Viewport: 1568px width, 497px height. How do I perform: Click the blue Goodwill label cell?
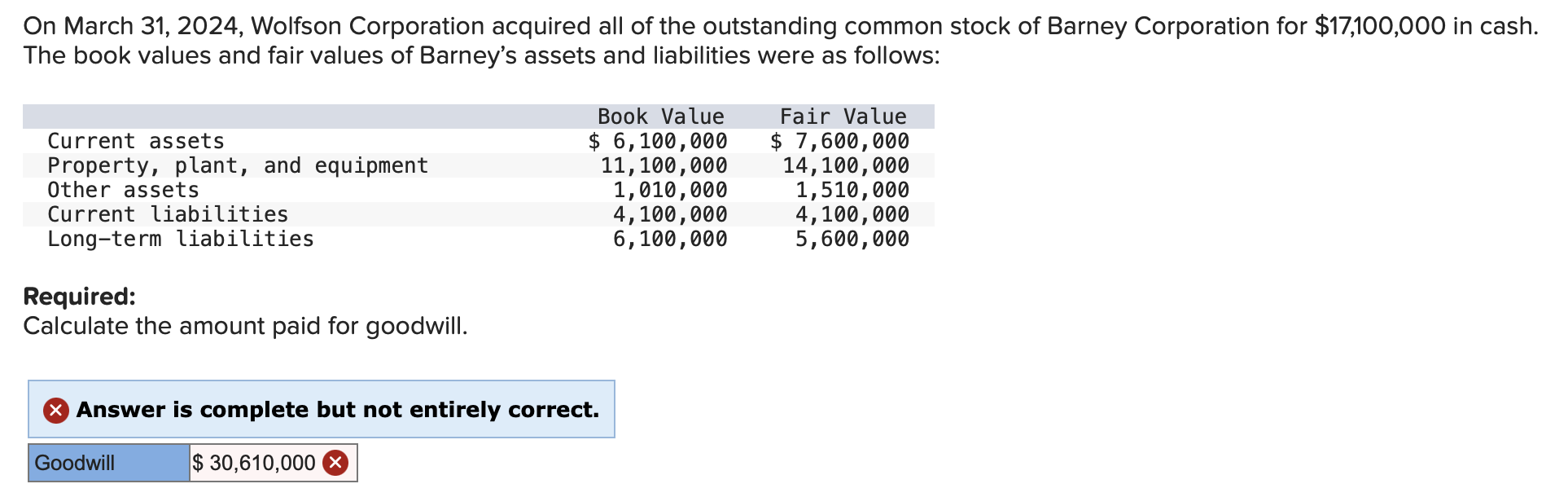109,463
